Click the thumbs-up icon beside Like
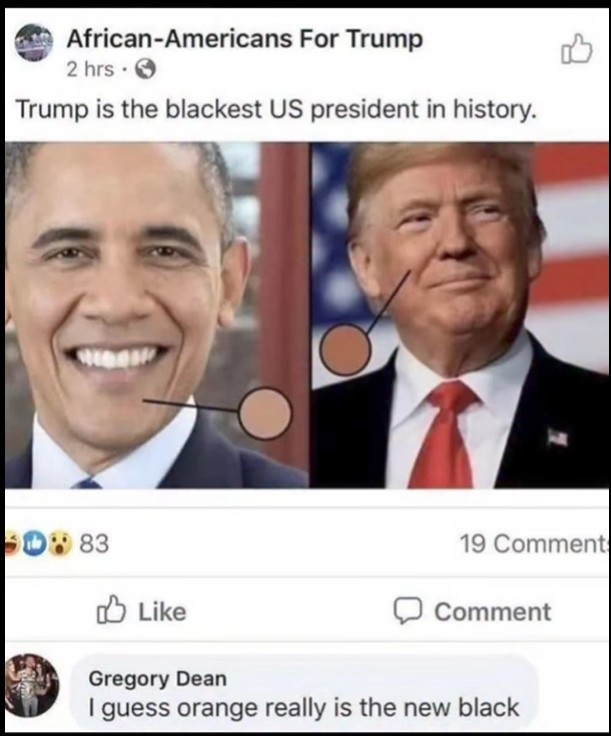611x736 pixels. [111, 609]
